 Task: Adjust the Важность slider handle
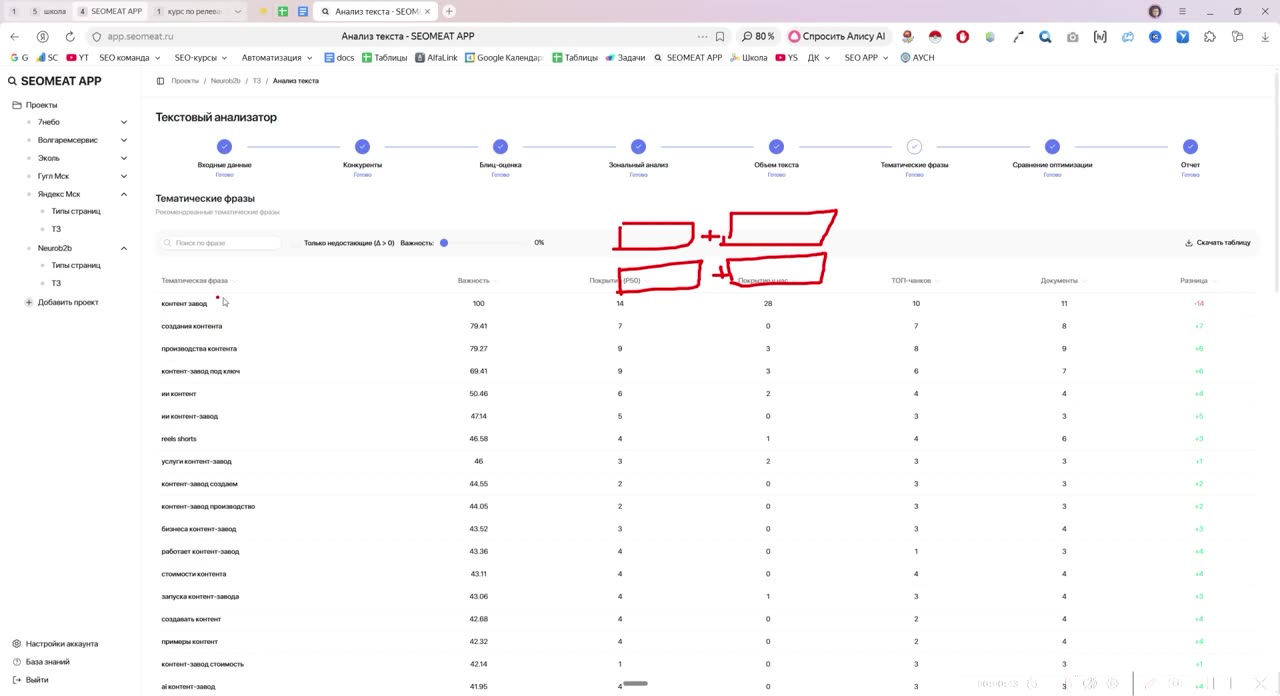click(444, 243)
